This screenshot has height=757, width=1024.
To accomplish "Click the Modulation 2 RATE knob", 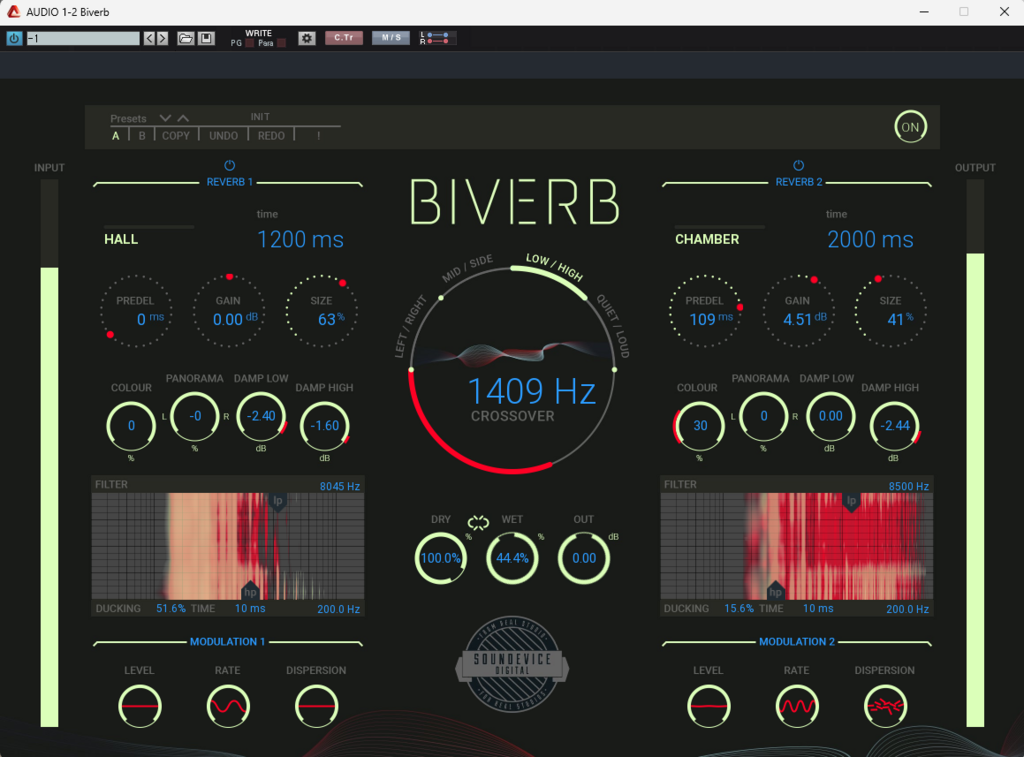I will pos(797,706).
